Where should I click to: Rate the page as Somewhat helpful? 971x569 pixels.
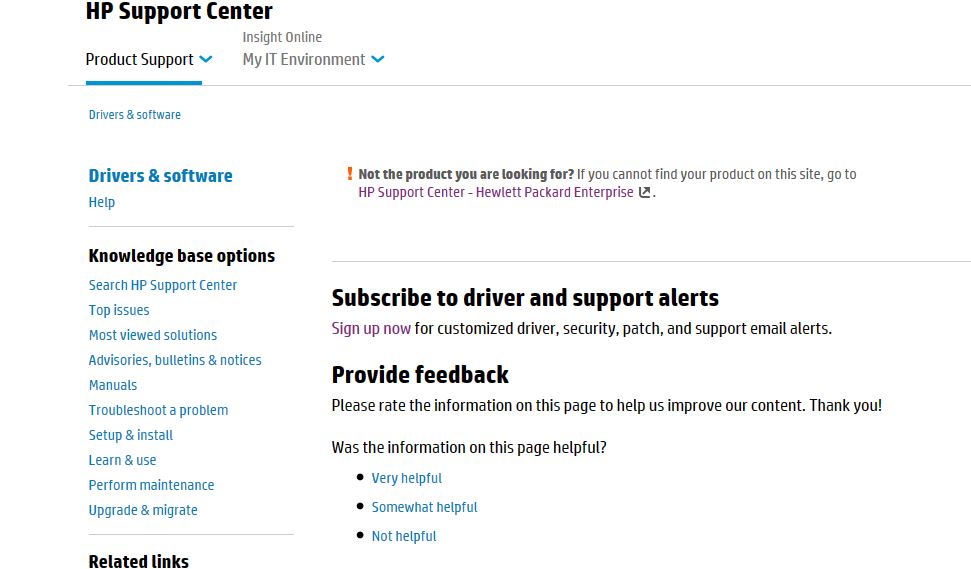[425, 507]
